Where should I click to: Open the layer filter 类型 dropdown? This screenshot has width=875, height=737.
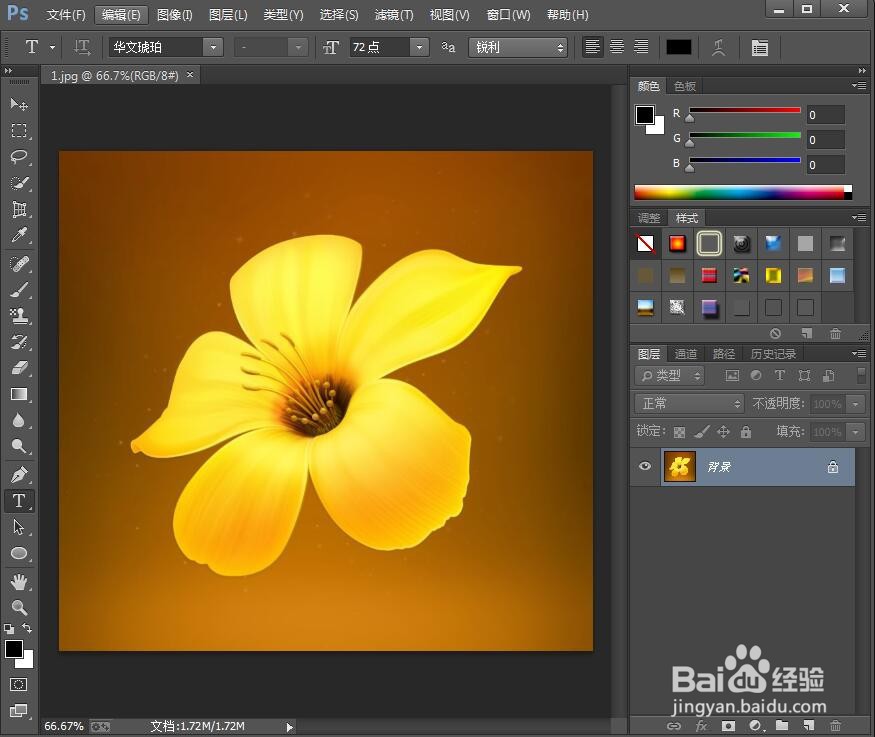coord(670,376)
